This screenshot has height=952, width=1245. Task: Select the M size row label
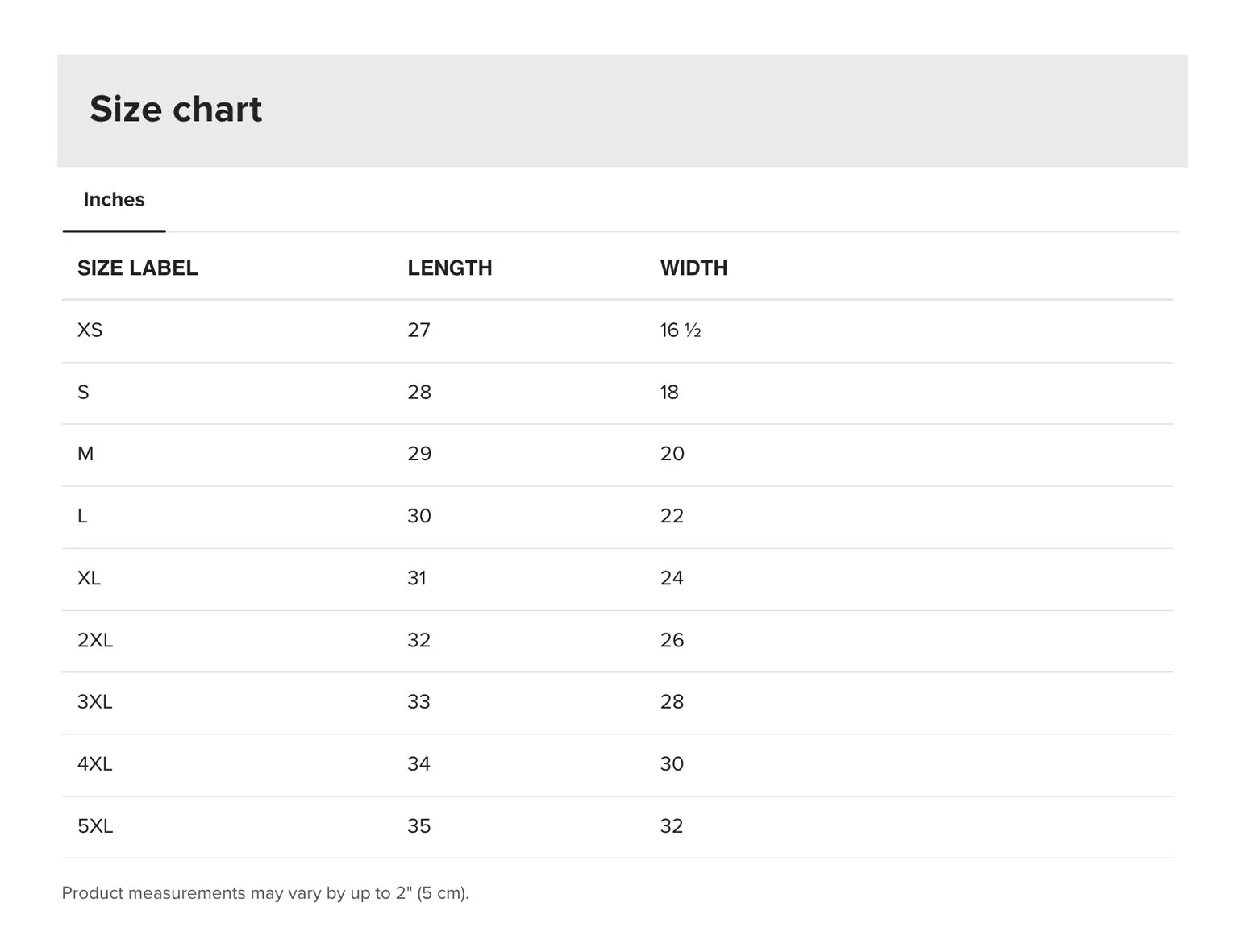pyautogui.click(x=85, y=454)
